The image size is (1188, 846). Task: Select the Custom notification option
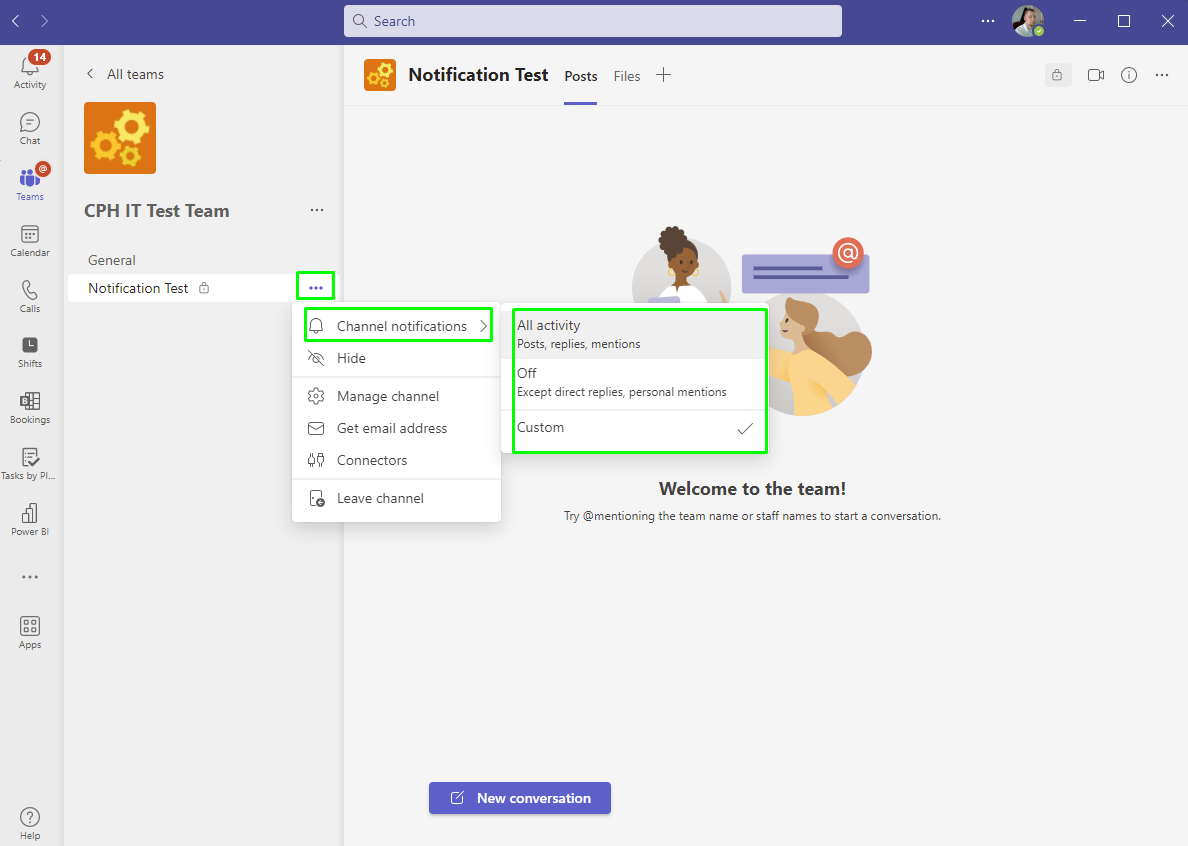tap(635, 428)
